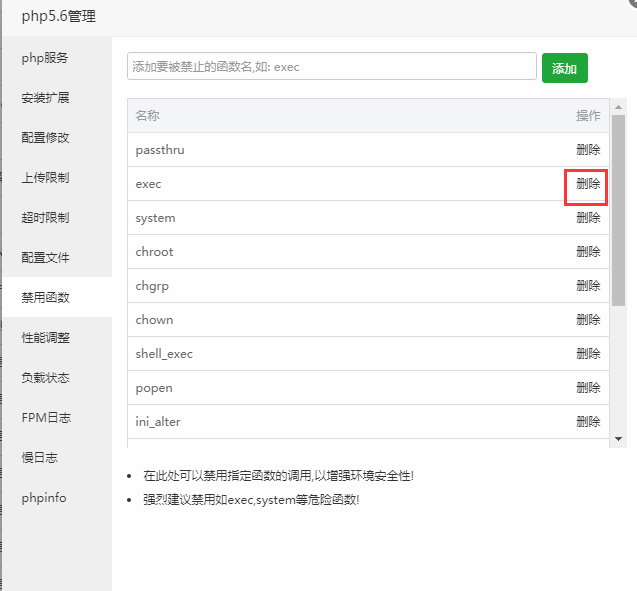
Task: Remove popen from disabled list
Action: coord(588,388)
